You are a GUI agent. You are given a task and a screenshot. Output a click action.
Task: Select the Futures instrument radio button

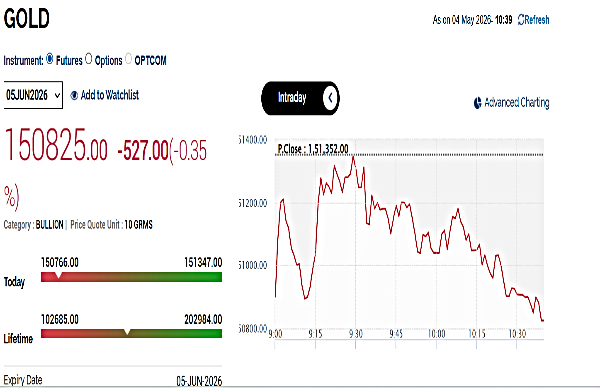click(50, 59)
